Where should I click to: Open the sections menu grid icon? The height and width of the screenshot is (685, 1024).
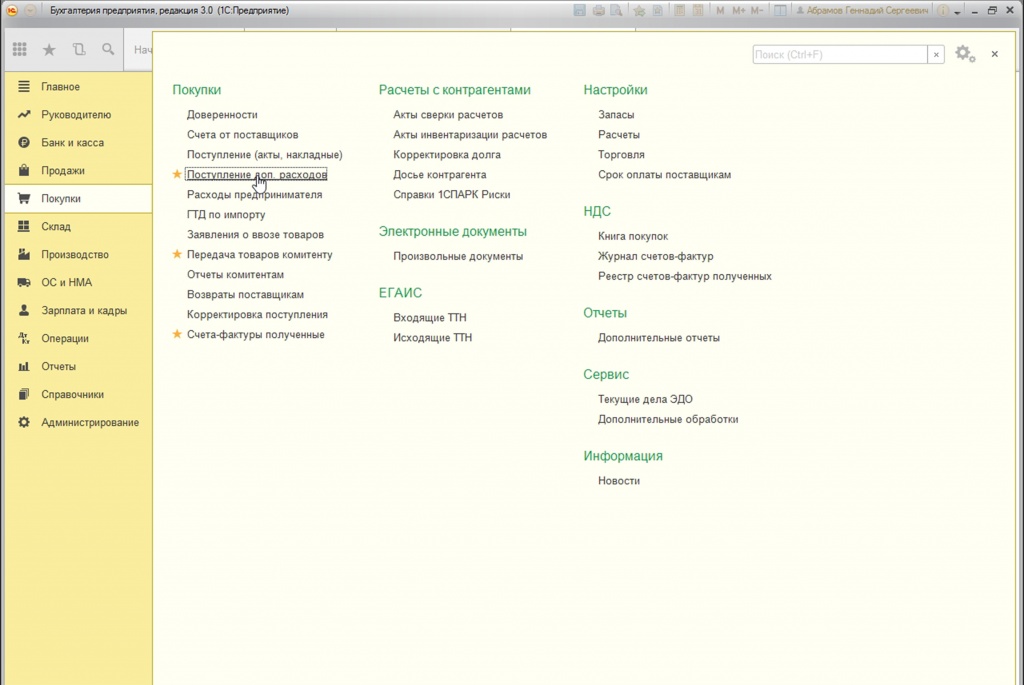(x=20, y=50)
